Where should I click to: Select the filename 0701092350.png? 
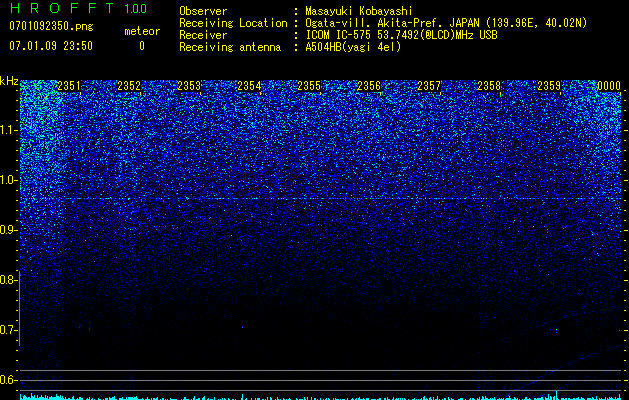[51, 26]
